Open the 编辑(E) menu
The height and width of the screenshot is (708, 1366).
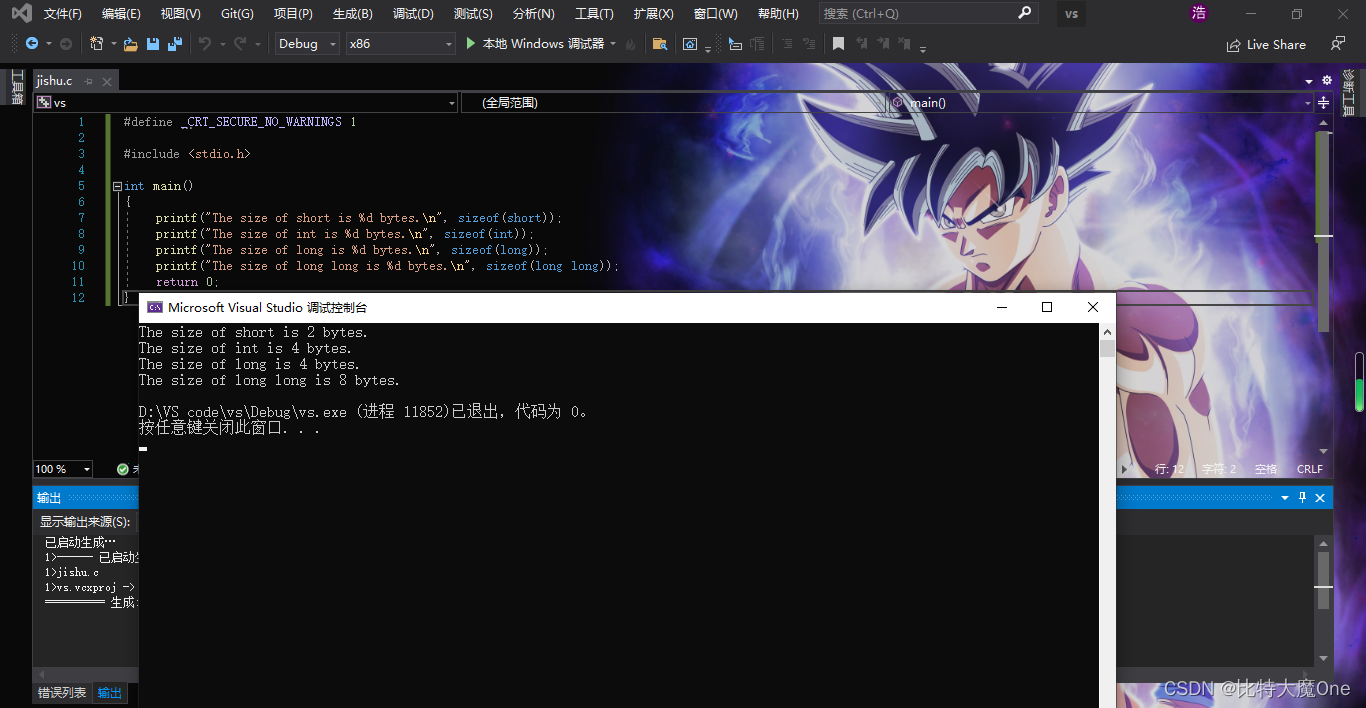click(x=121, y=14)
